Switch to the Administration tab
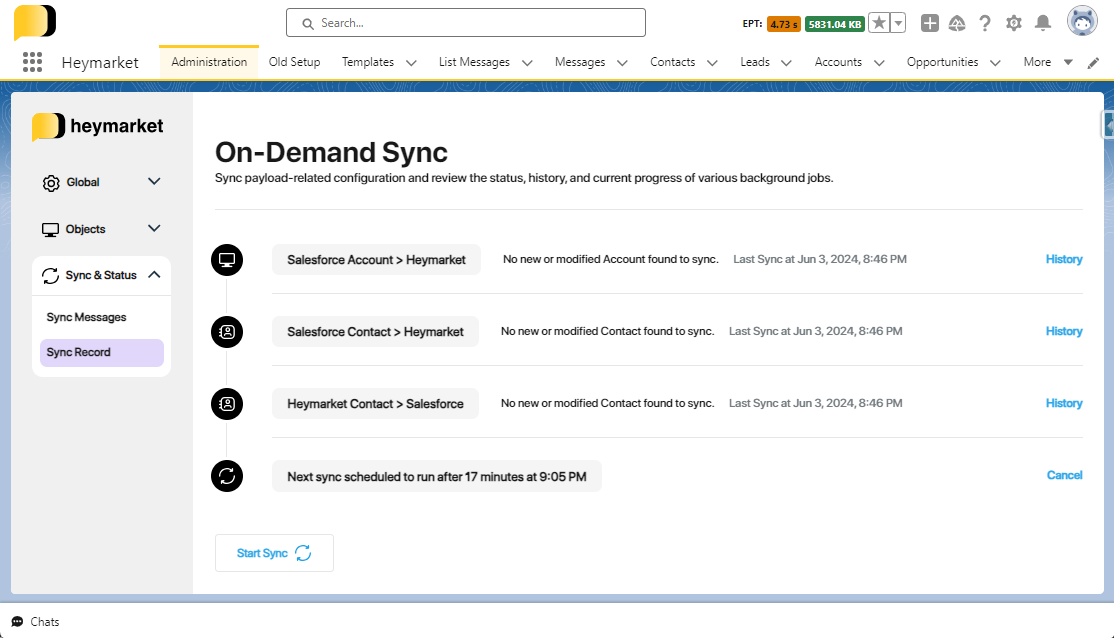The width and height of the screenshot is (1114, 638). point(209,62)
